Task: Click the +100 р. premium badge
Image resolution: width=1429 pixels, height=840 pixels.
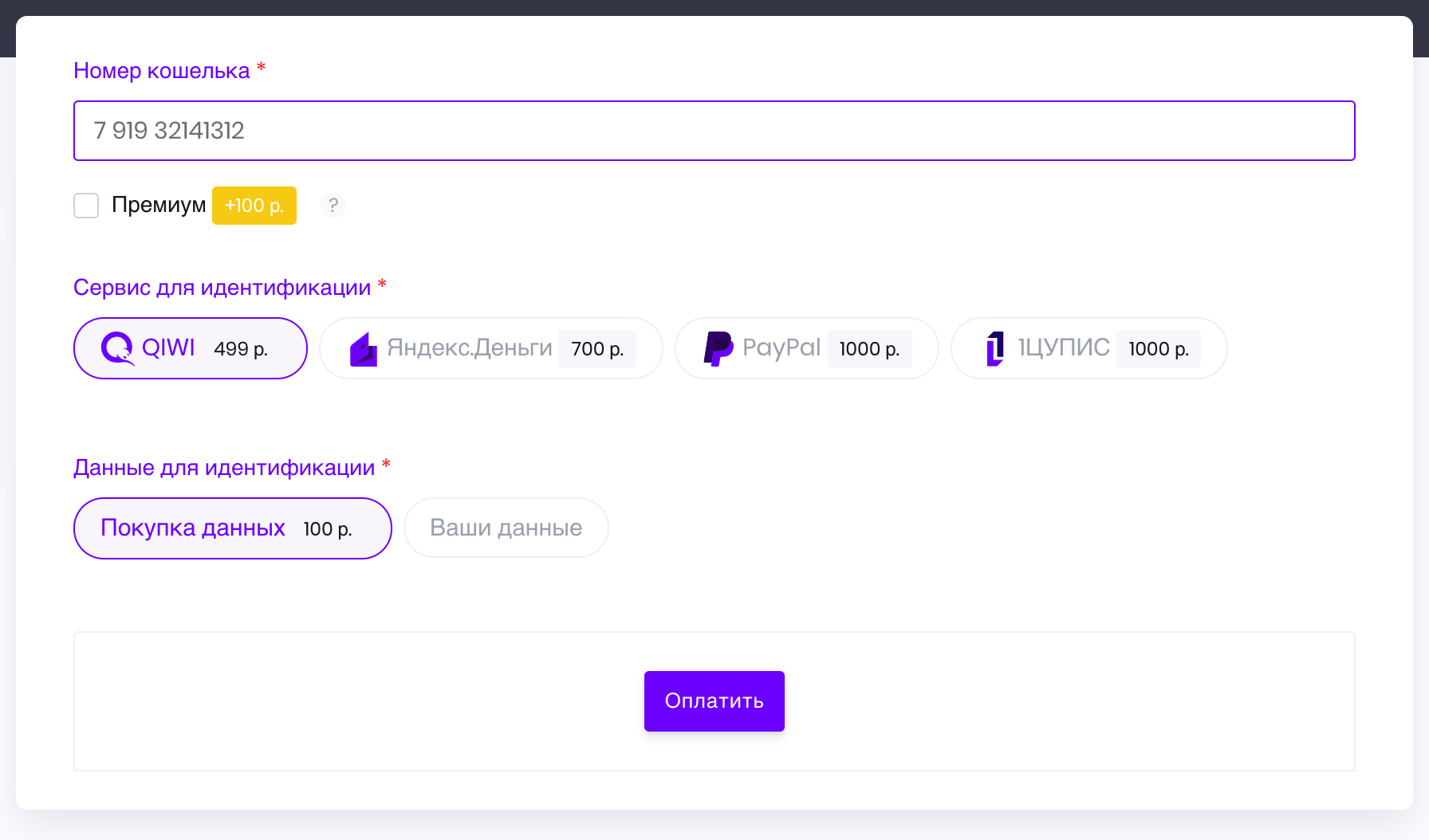Action: click(254, 206)
